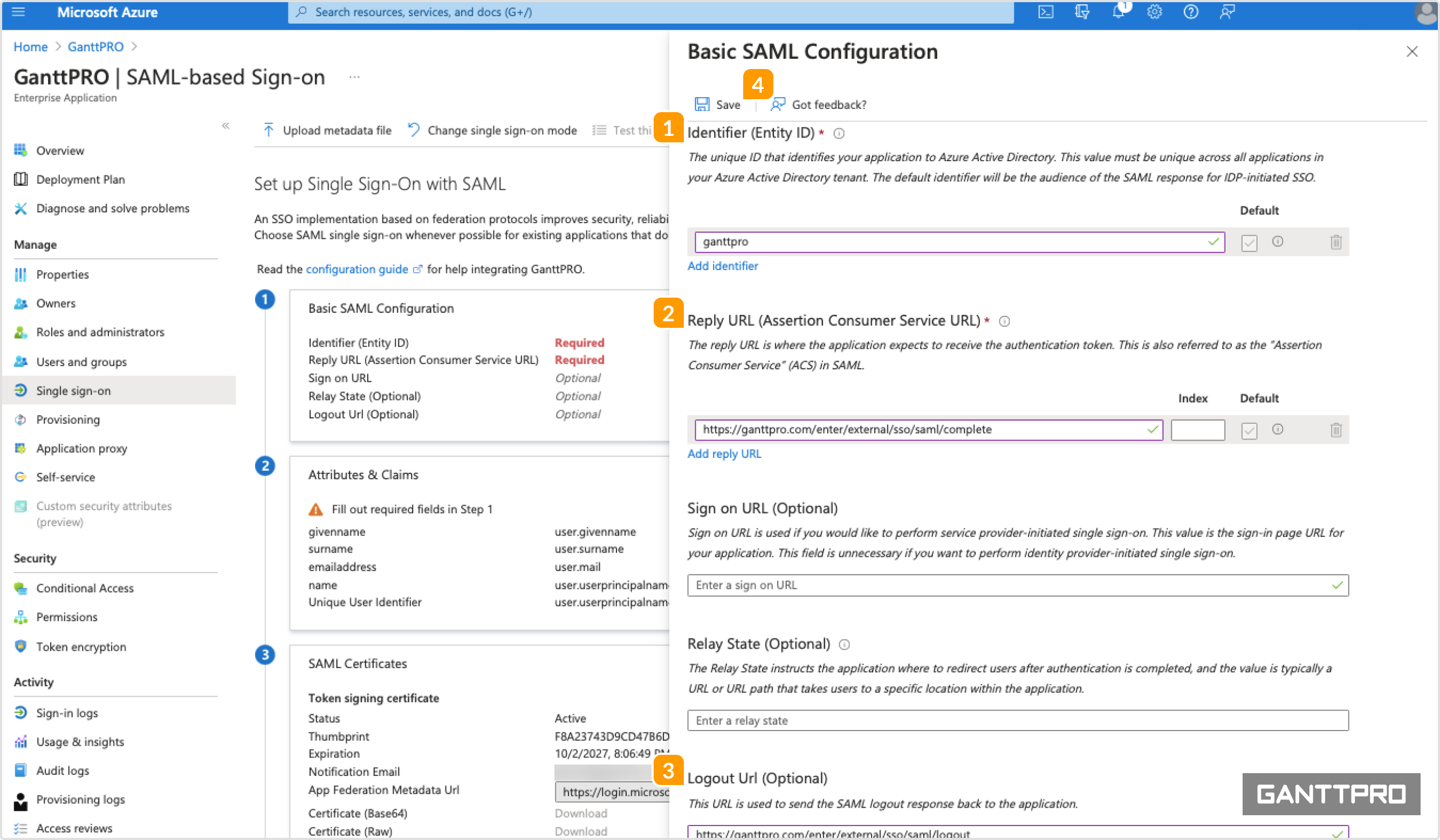Show info icon beside reply URL Default checkbox
The width and height of the screenshot is (1440, 840).
pyautogui.click(x=1278, y=429)
